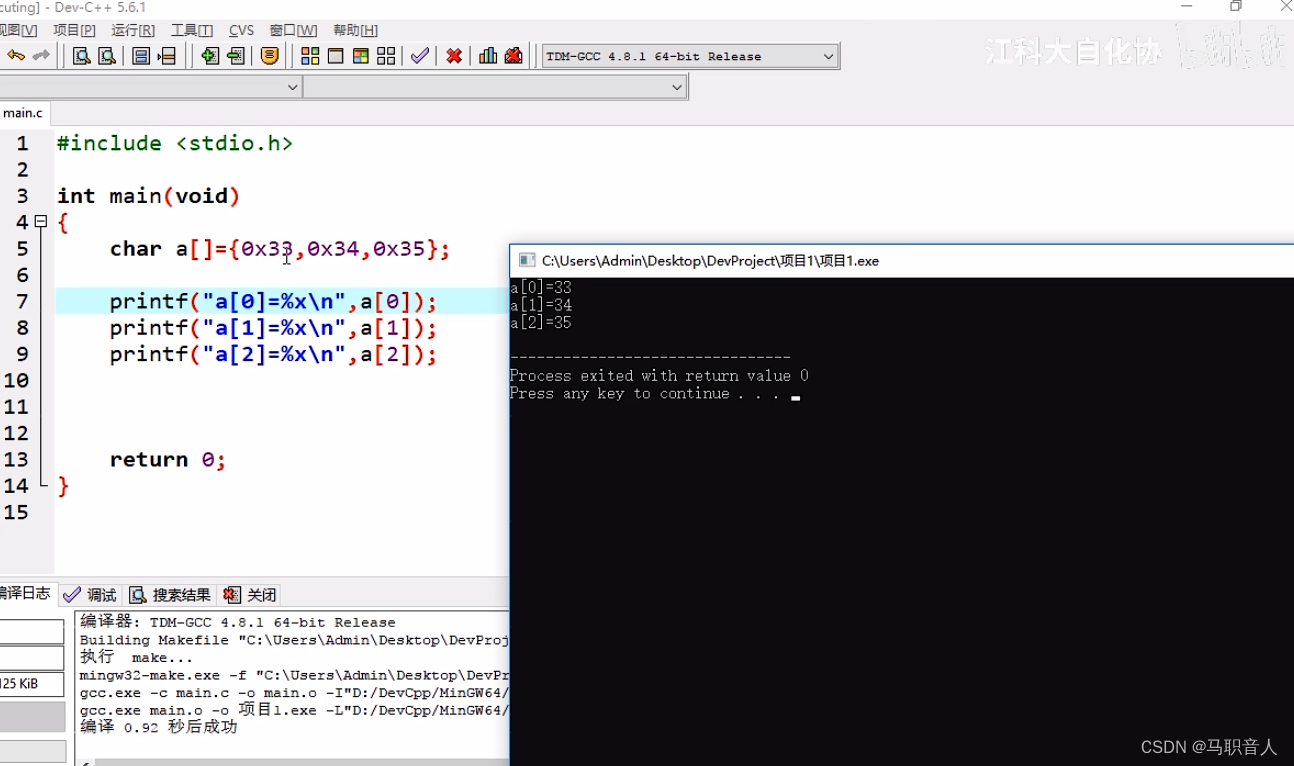
Task: Open the CVS menu
Action: (242, 30)
